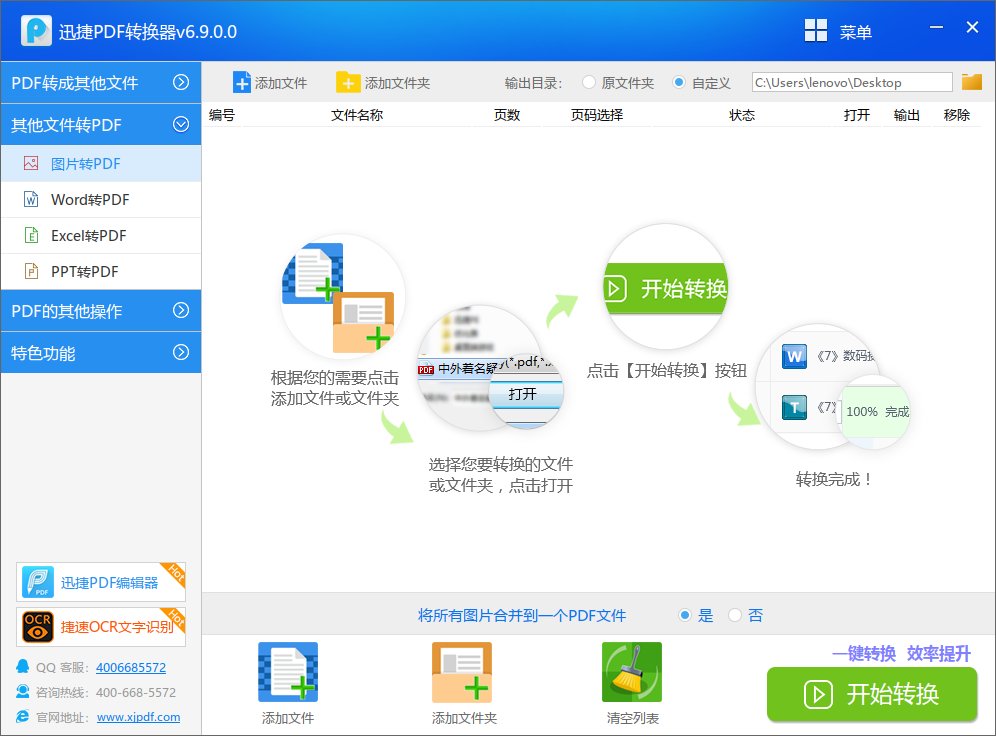Click the output path input field
996x736 pixels.
[x=852, y=83]
